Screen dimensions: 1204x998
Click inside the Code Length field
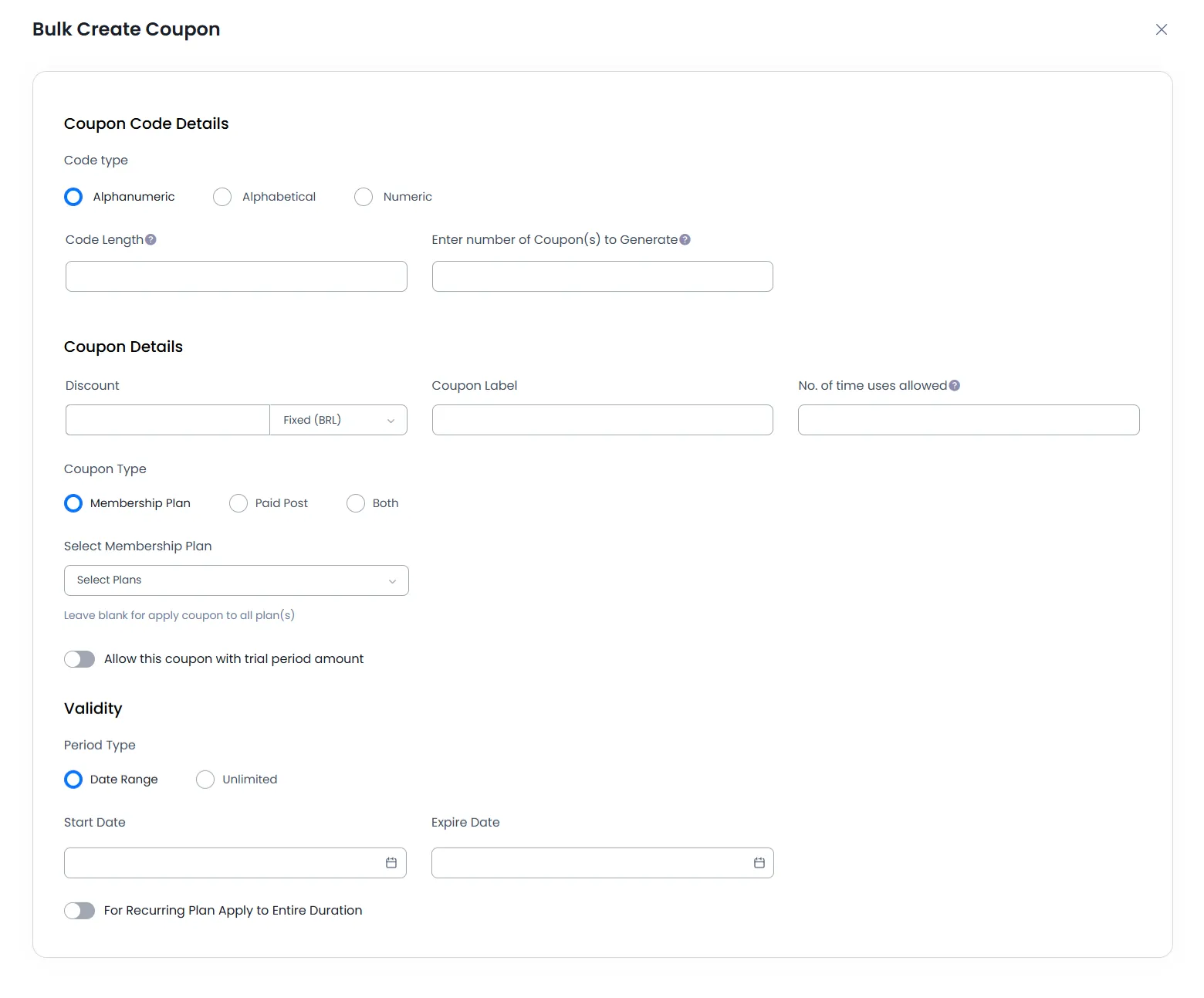click(x=236, y=276)
